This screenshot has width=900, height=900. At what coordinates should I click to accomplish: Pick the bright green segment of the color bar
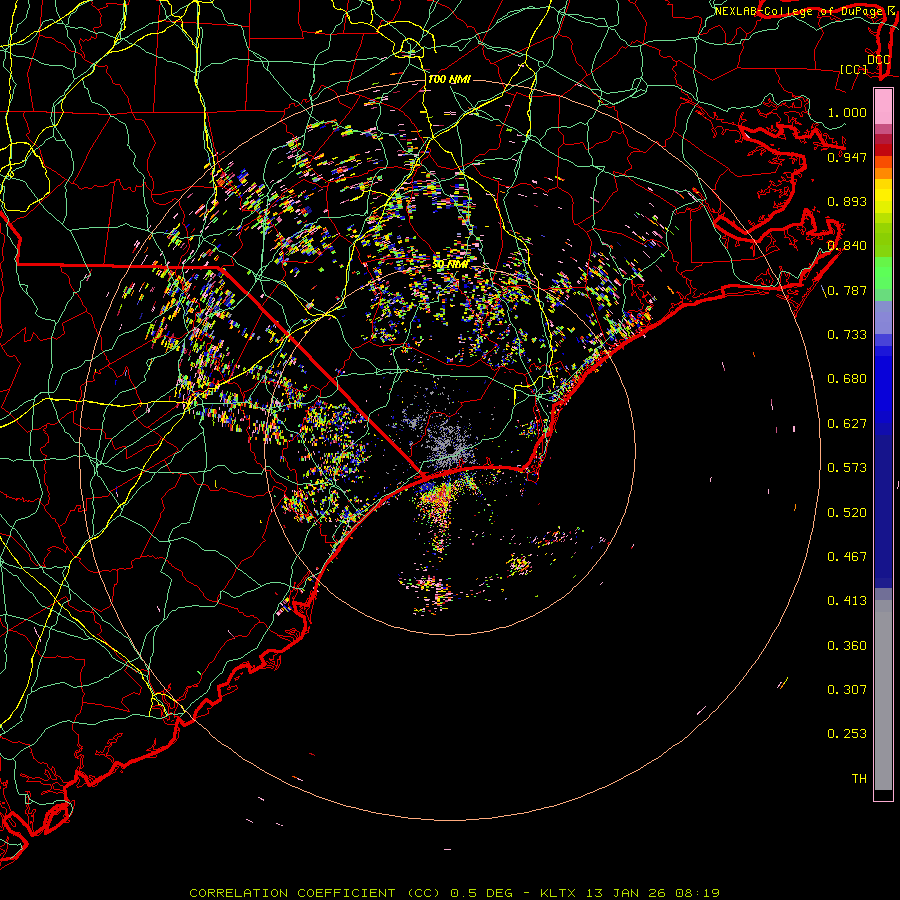883,273
